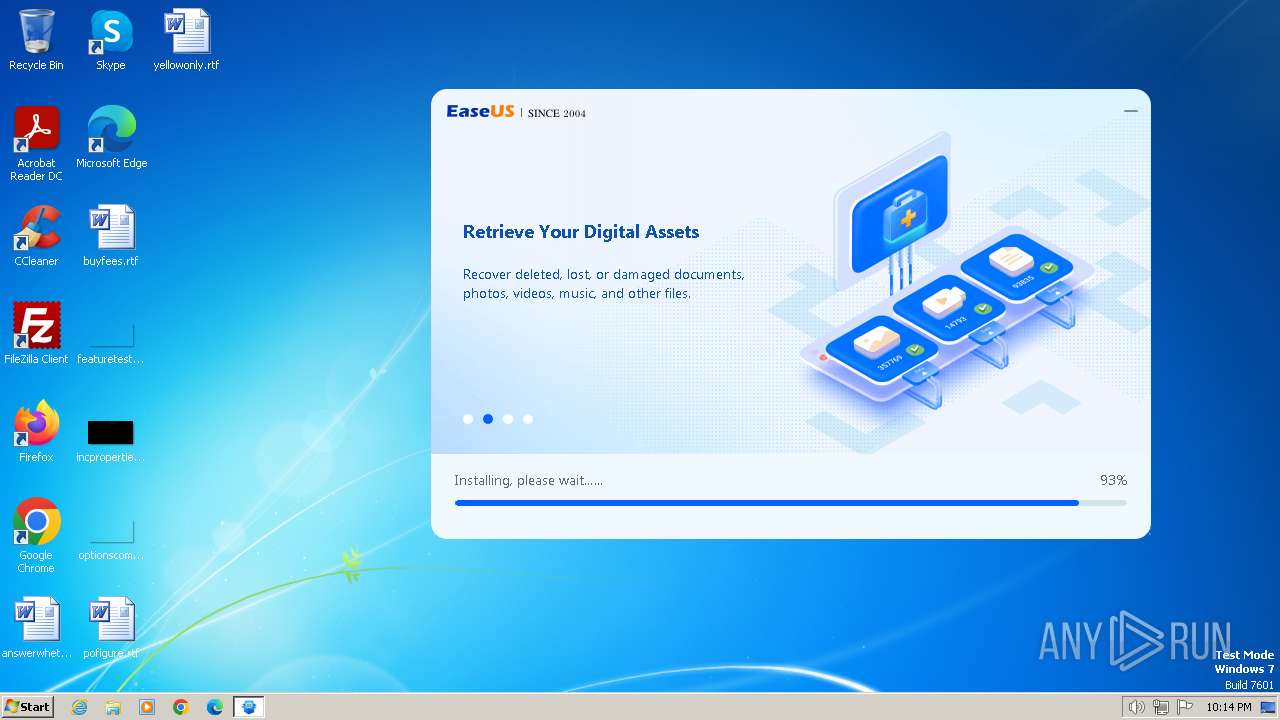The width and height of the screenshot is (1280, 720).
Task: Open Acrobat Reader DC shortcut
Action: click(36, 144)
